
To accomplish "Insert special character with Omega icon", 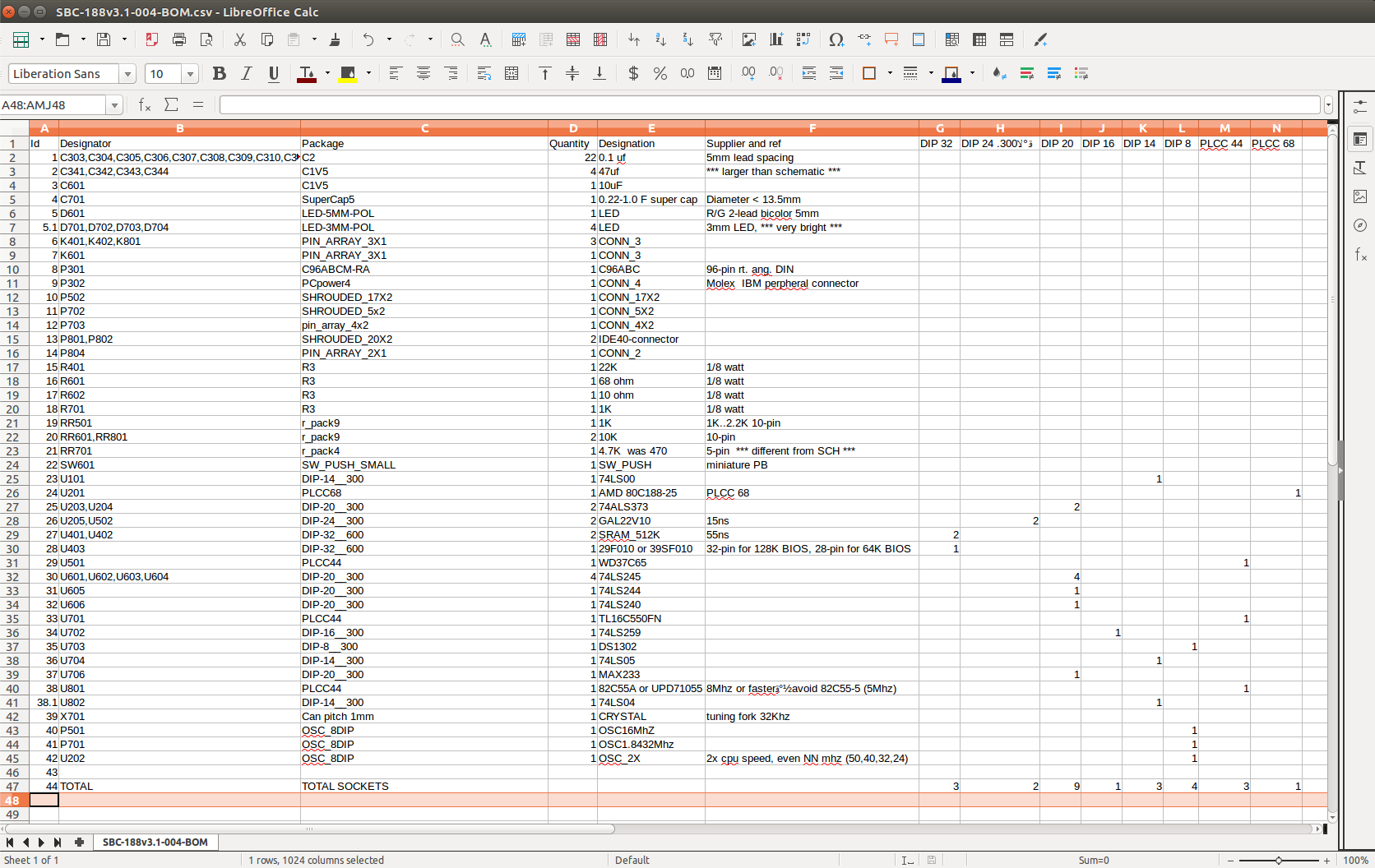I will click(x=836, y=39).
